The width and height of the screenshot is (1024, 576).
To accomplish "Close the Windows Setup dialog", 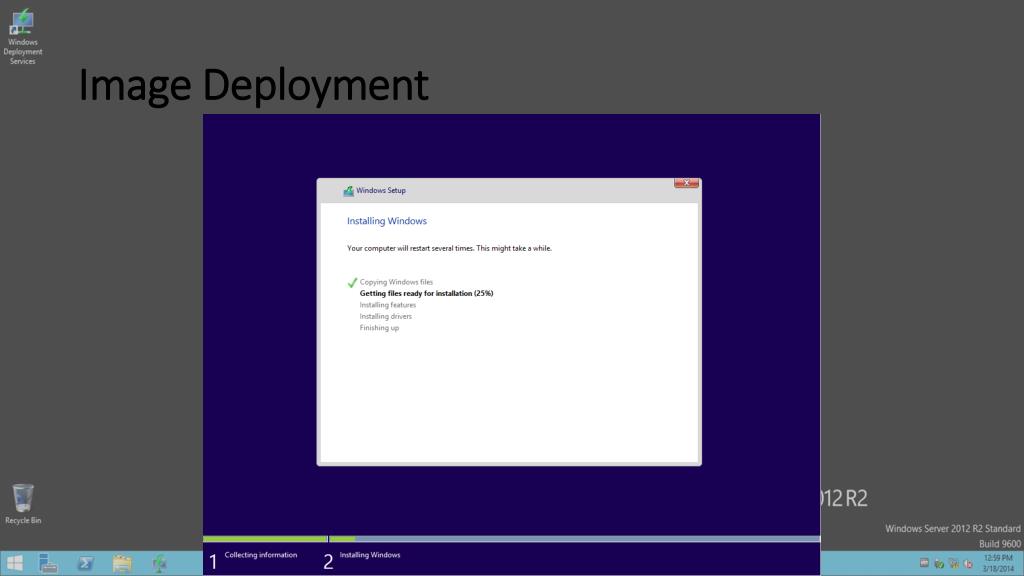I will pos(686,183).
